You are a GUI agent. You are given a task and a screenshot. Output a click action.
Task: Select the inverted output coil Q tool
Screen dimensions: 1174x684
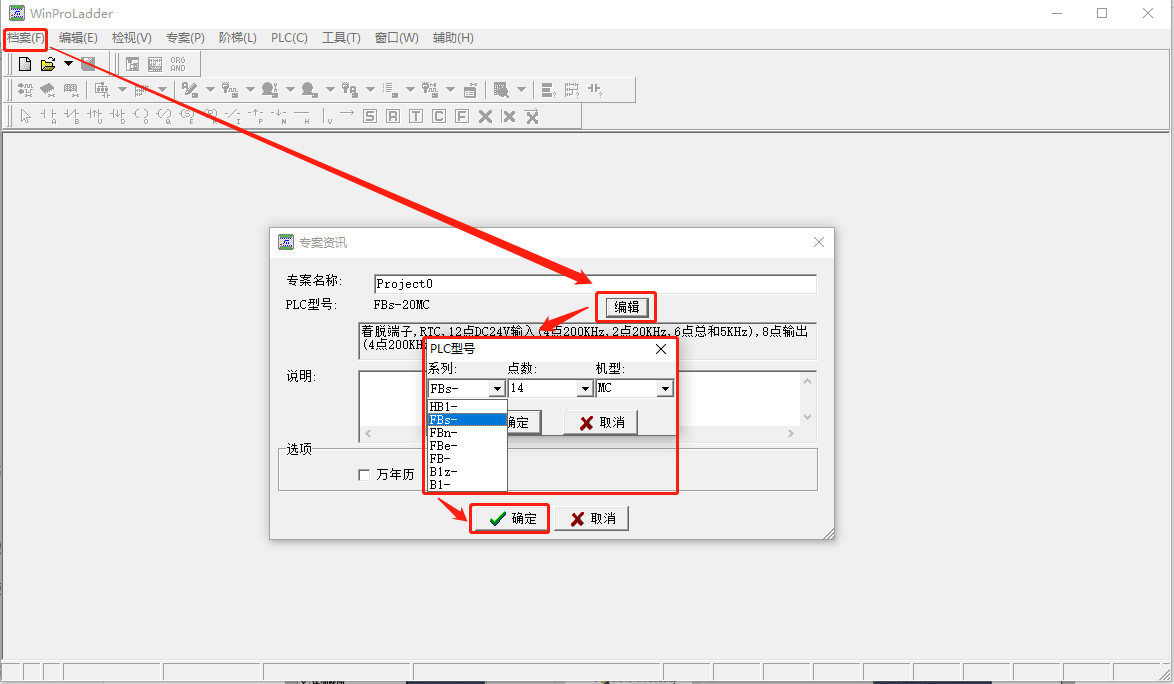tap(163, 116)
